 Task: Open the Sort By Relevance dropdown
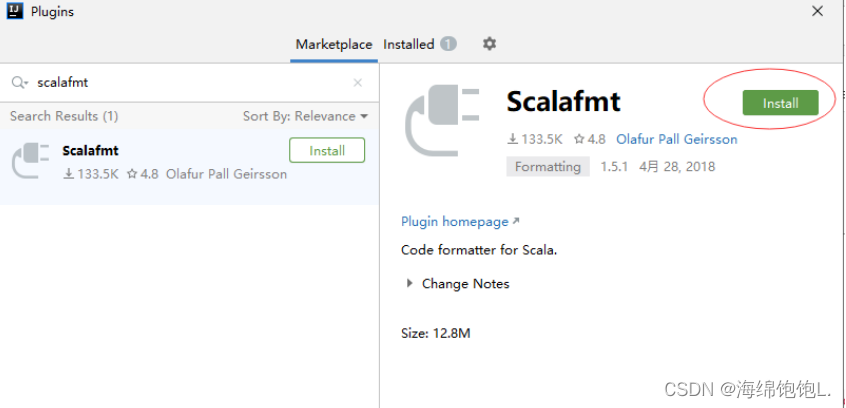point(305,116)
